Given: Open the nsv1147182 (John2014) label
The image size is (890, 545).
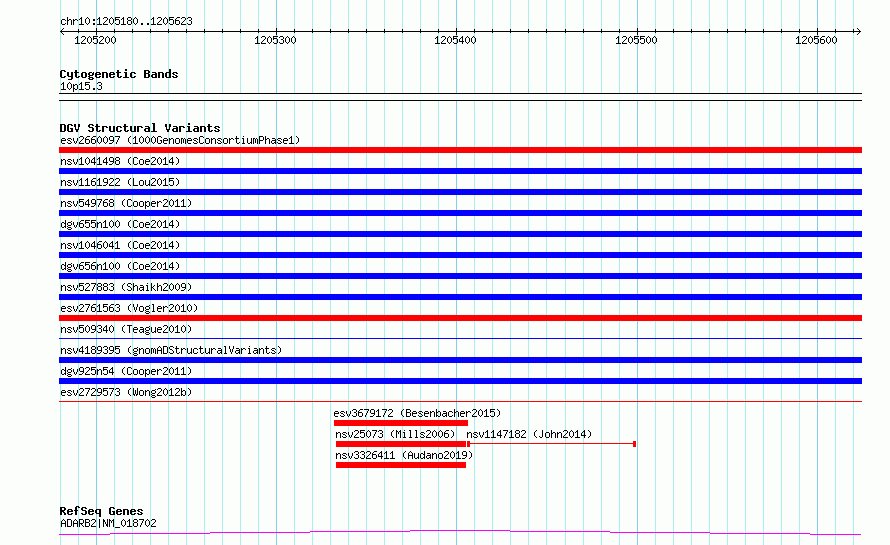Looking at the screenshot, I should click(529, 434).
